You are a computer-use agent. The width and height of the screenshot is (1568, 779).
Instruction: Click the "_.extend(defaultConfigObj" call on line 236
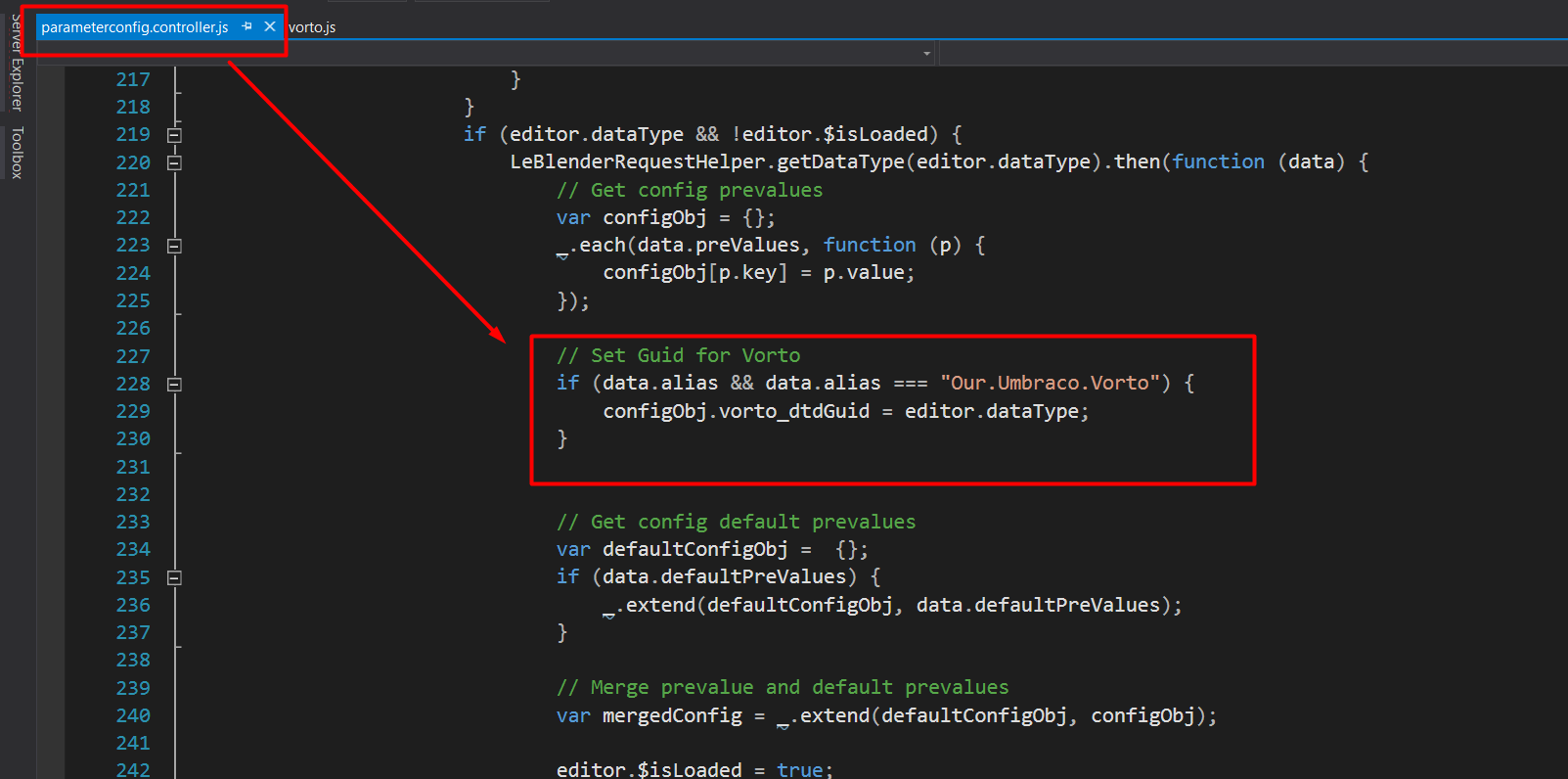click(747, 605)
